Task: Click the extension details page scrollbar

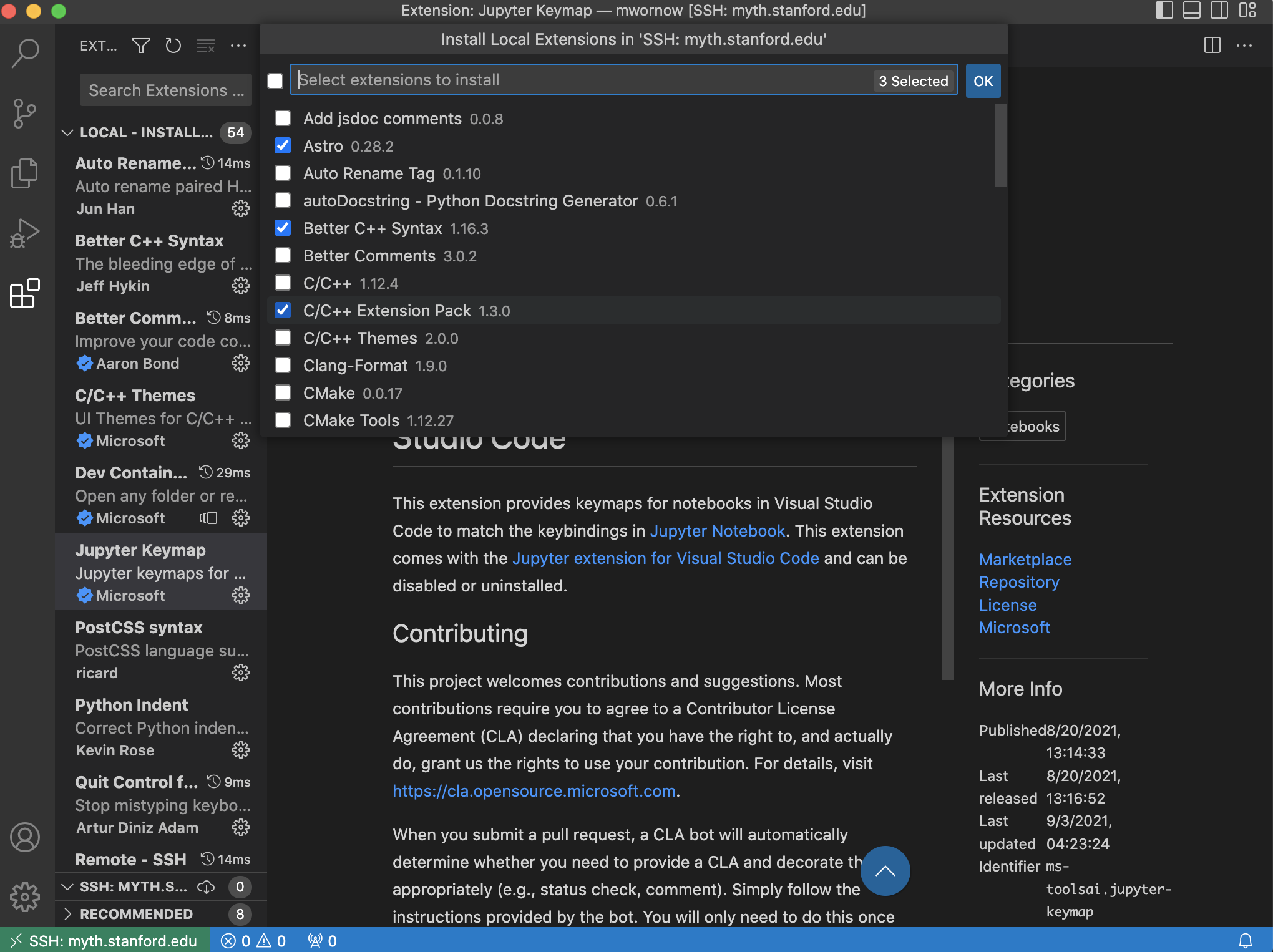Action: [948, 558]
